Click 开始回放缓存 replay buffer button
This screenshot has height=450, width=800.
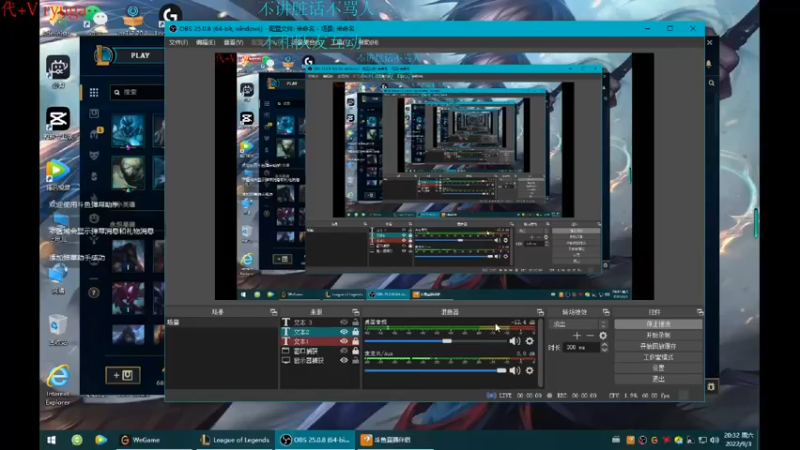click(x=658, y=346)
